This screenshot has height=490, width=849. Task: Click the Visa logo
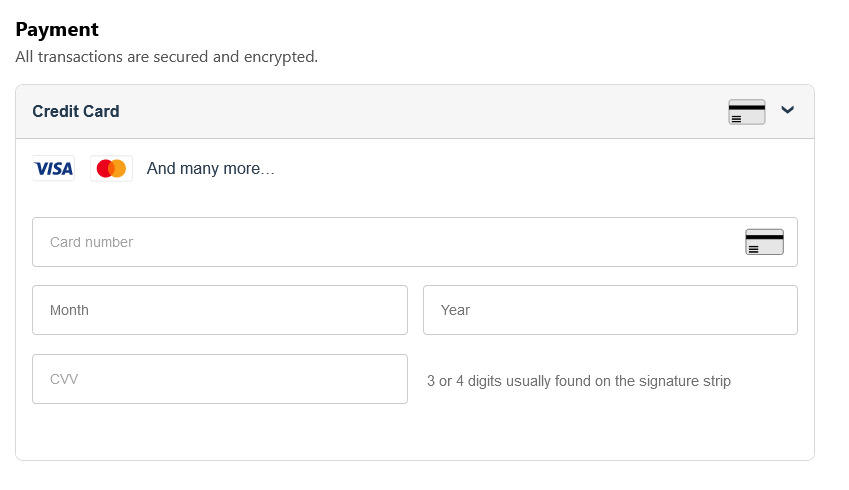pyautogui.click(x=54, y=168)
